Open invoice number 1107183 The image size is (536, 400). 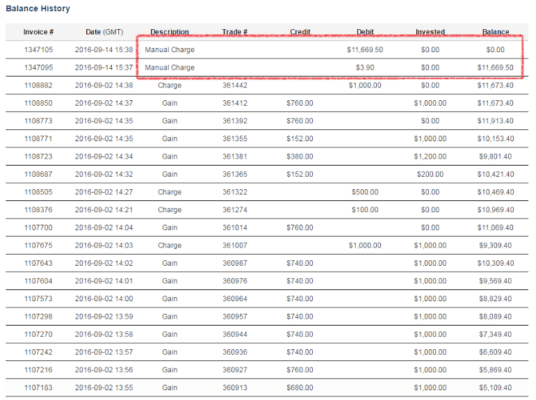(x=38, y=387)
